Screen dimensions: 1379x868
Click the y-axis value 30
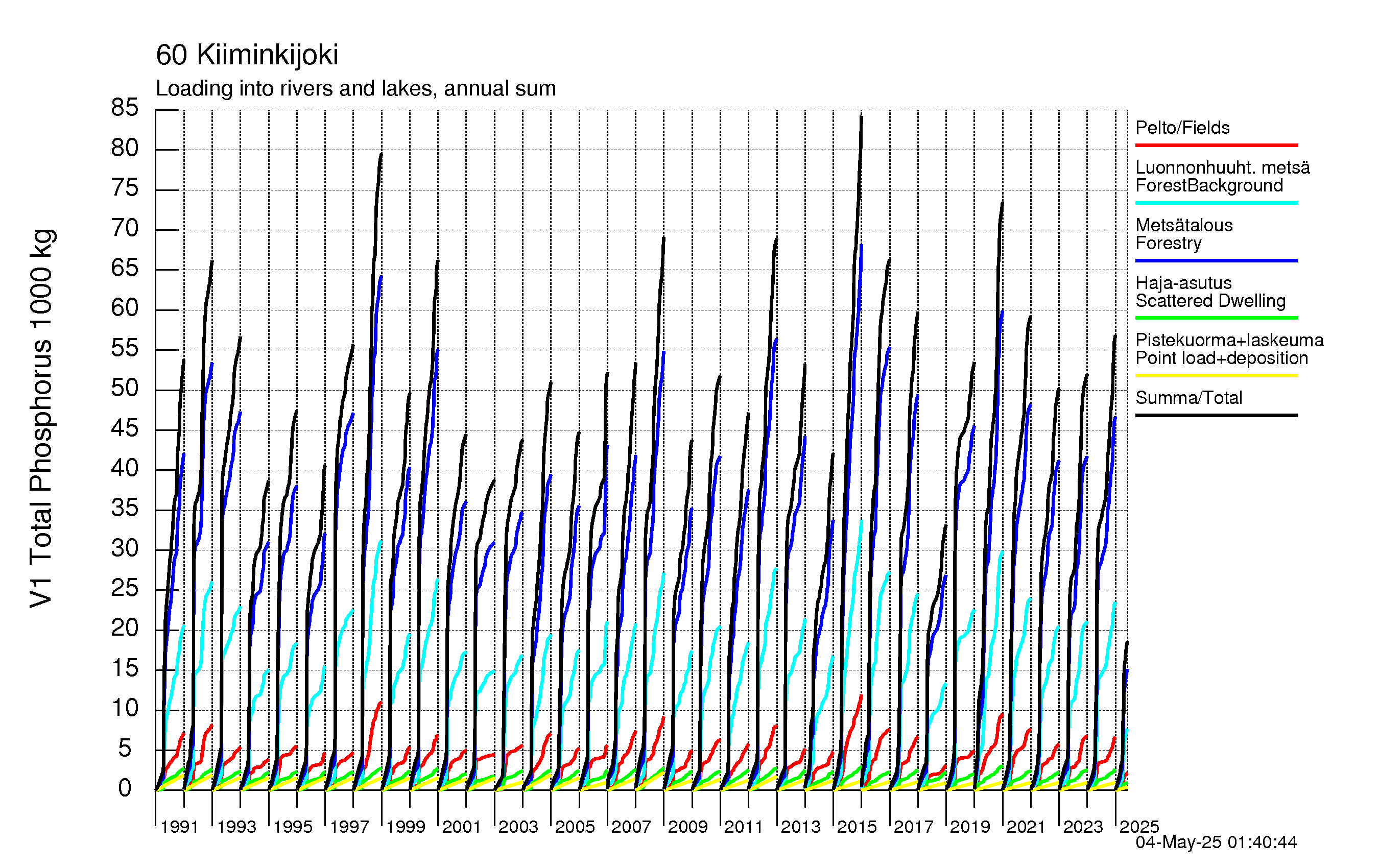[x=125, y=548]
